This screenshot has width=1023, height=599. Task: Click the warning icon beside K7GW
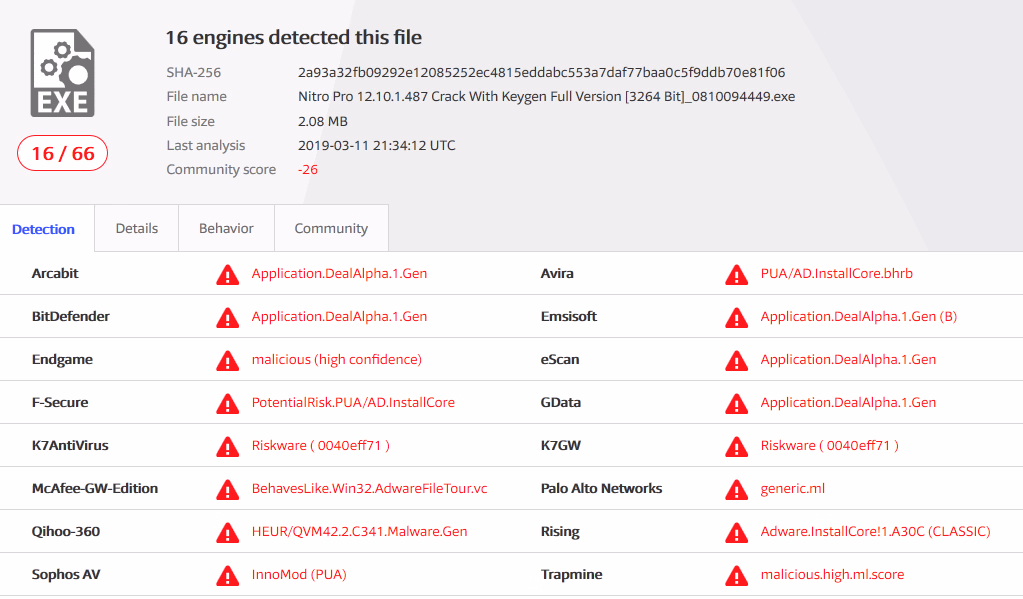(736, 446)
